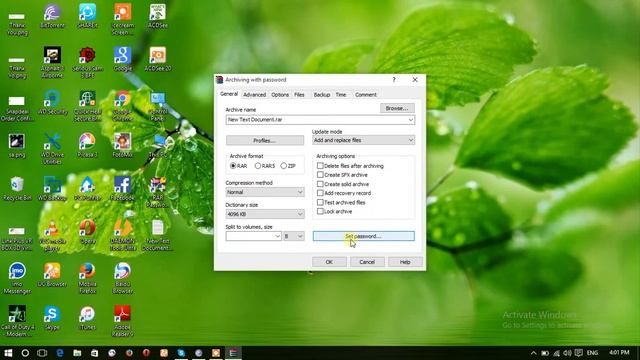Viewport: 640px width, 360px height.
Task: Open the SHAREit desktop shortcut
Action: (x=87, y=16)
